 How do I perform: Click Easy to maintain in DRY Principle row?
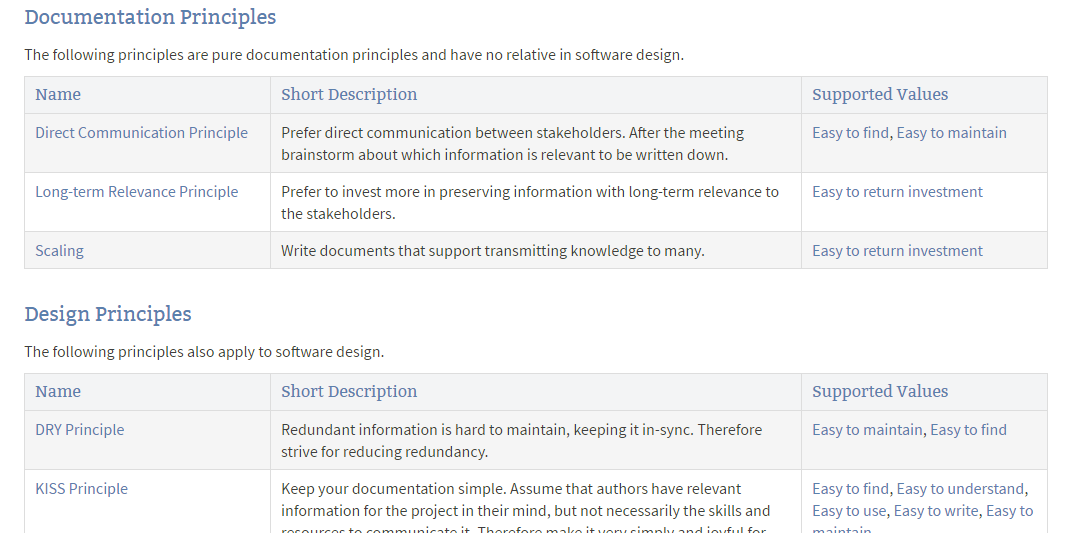(x=867, y=430)
